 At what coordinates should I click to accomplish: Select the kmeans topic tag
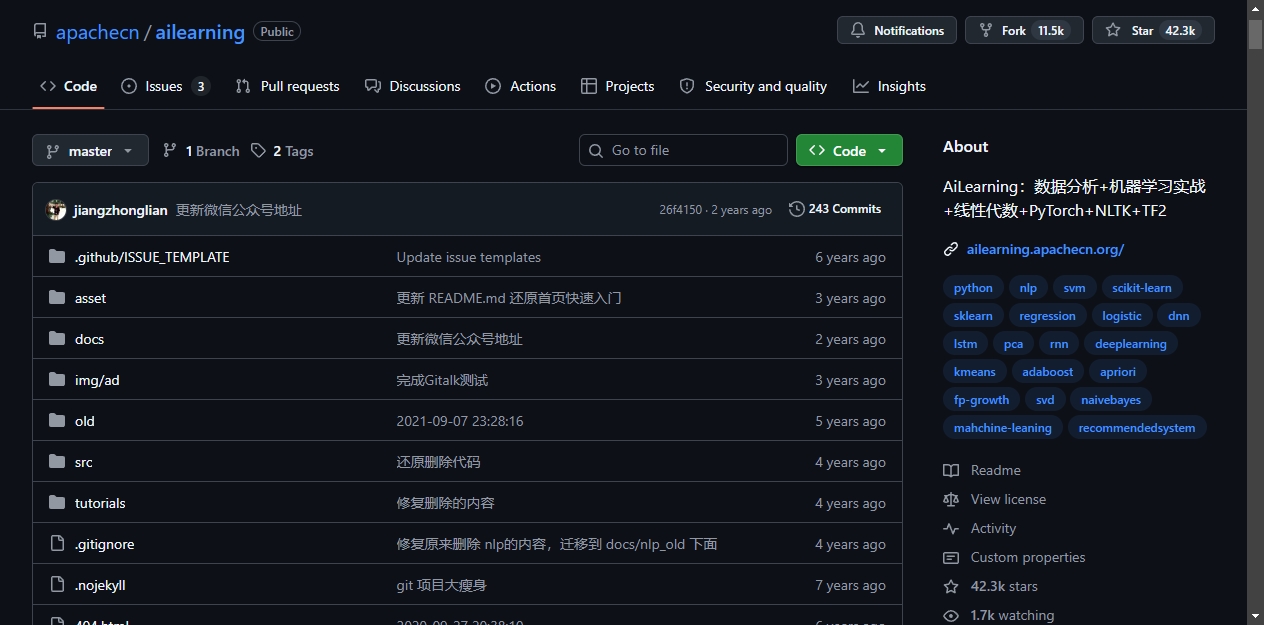[x=975, y=372]
